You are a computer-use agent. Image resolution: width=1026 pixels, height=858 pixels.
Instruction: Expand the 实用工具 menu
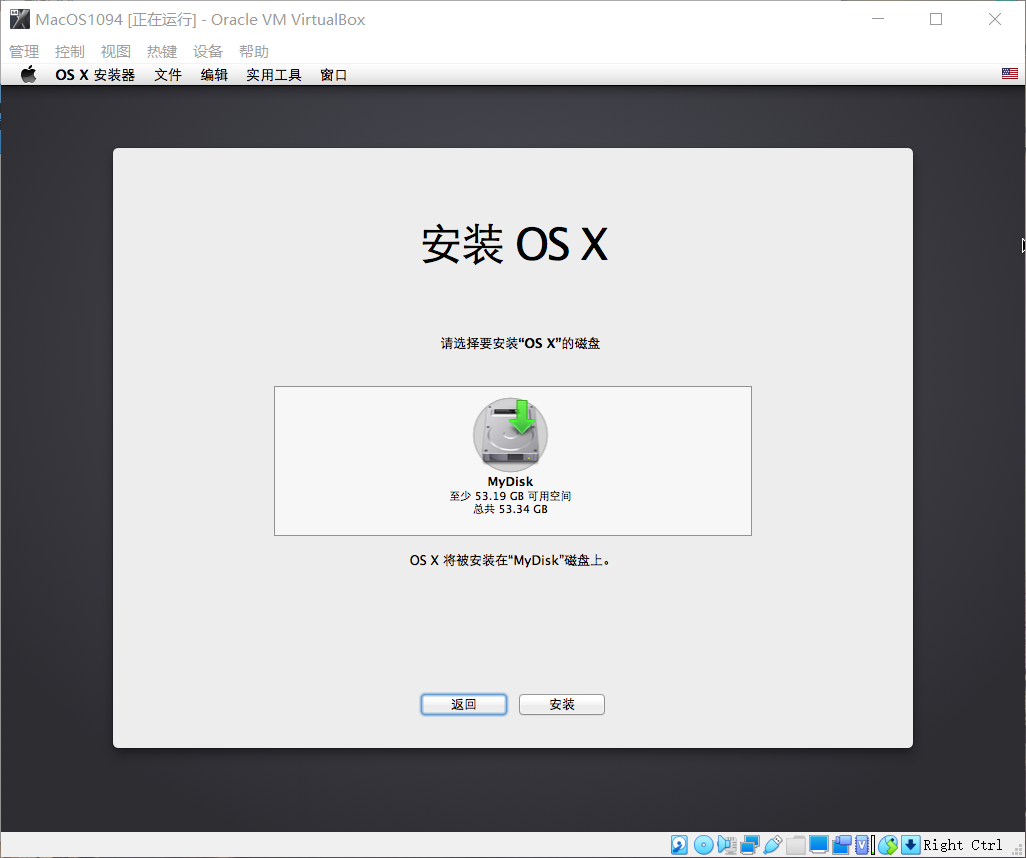coord(273,74)
